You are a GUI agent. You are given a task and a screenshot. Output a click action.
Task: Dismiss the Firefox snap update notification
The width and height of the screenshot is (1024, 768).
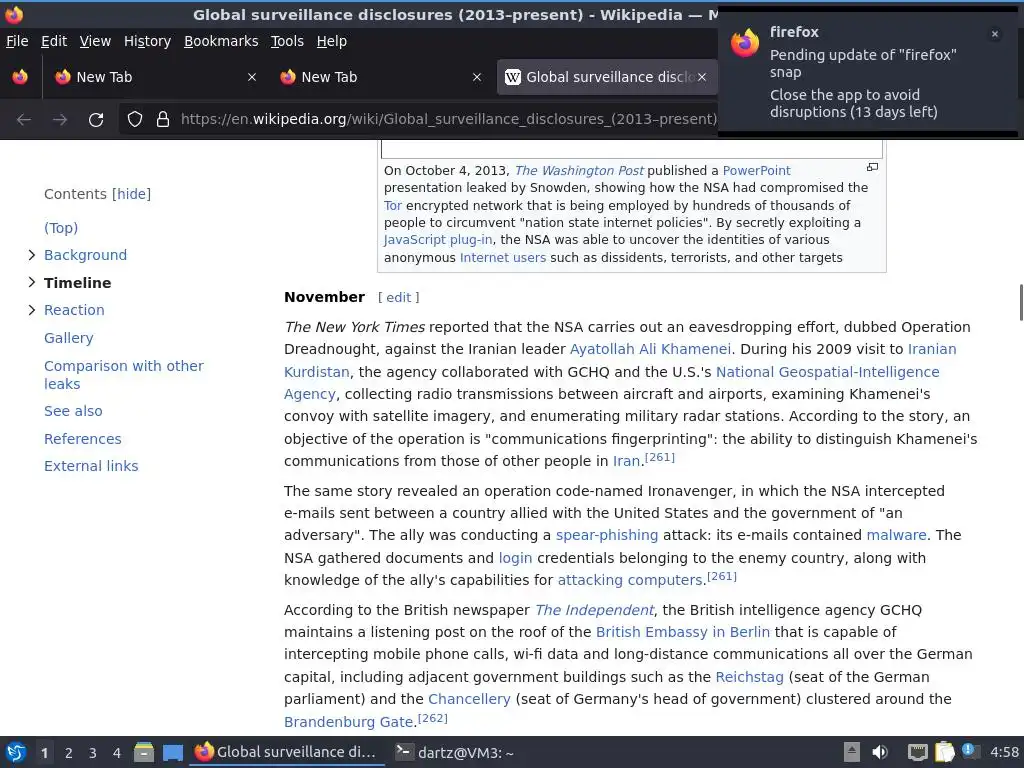[x=995, y=35]
